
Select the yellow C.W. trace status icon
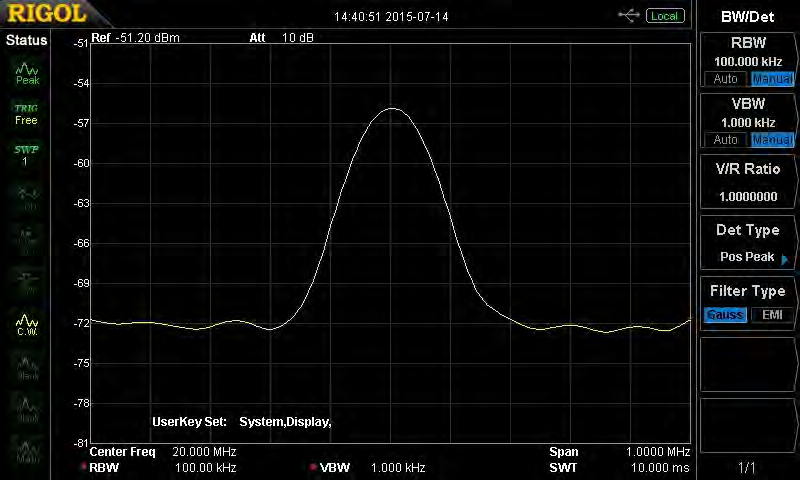pos(27,325)
